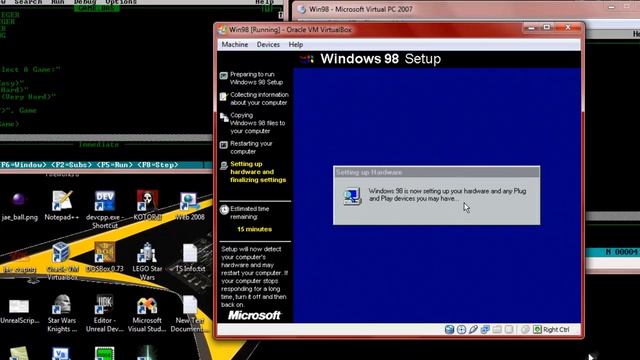Viewport: 640px width, 360px height.
Task: Click the network adapters icon in VirtualBox status bar
Action: 485,329
